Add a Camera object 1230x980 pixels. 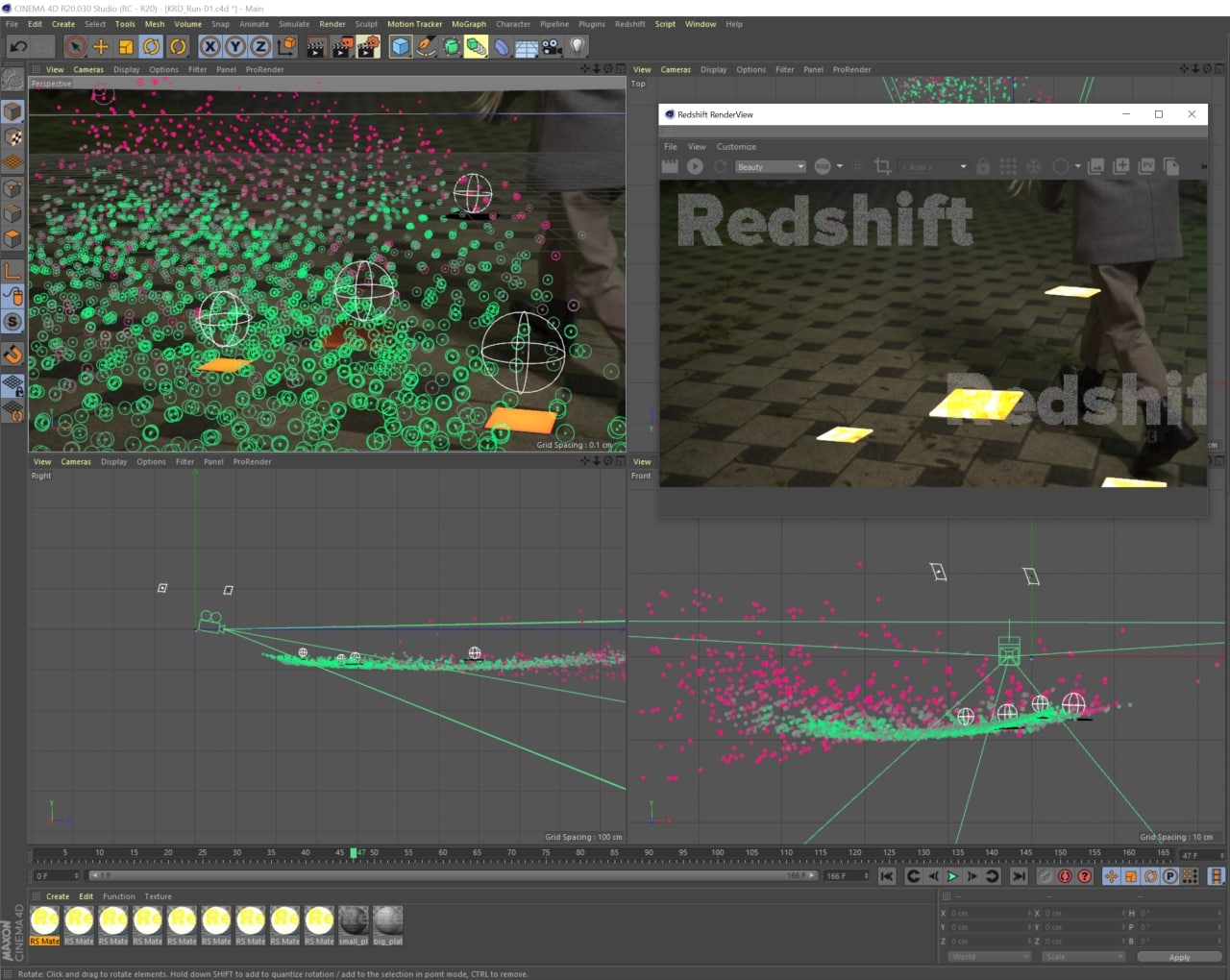[x=552, y=46]
